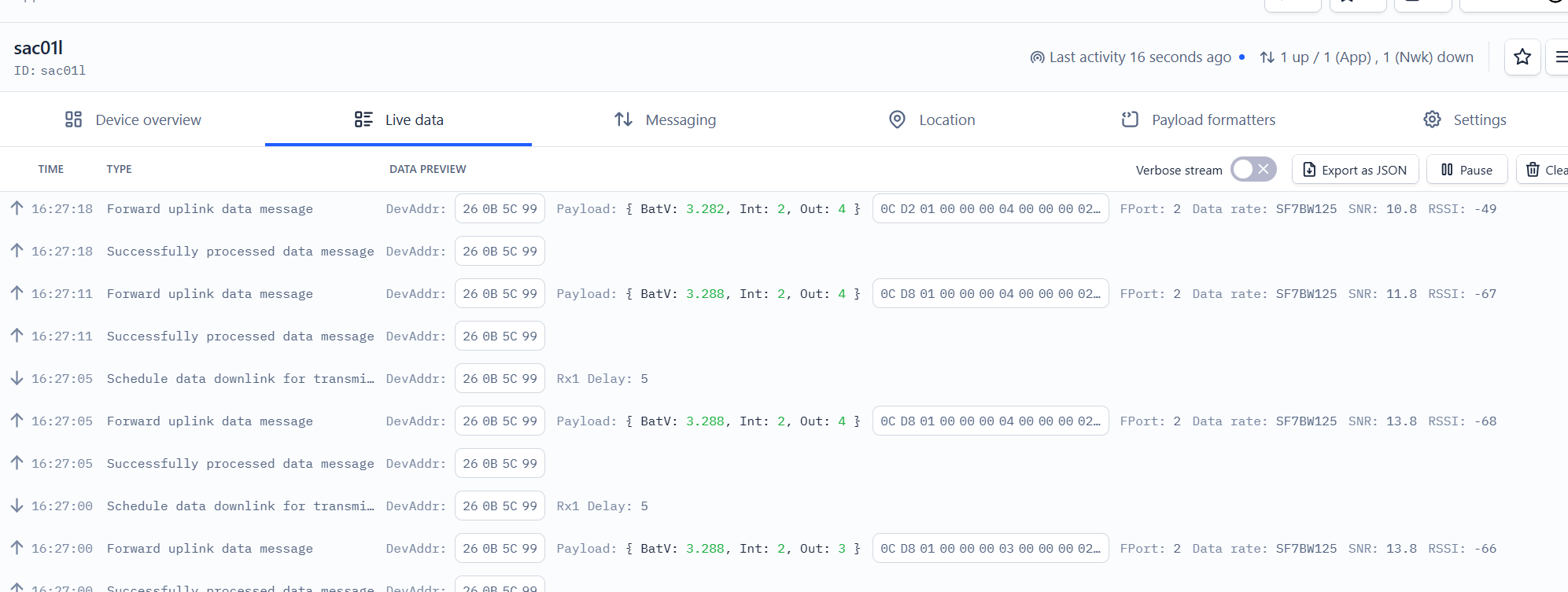Open the 16:27:18 Successfully processed data message
Viewport: 1568px width, 592px height.
[784, 251]
